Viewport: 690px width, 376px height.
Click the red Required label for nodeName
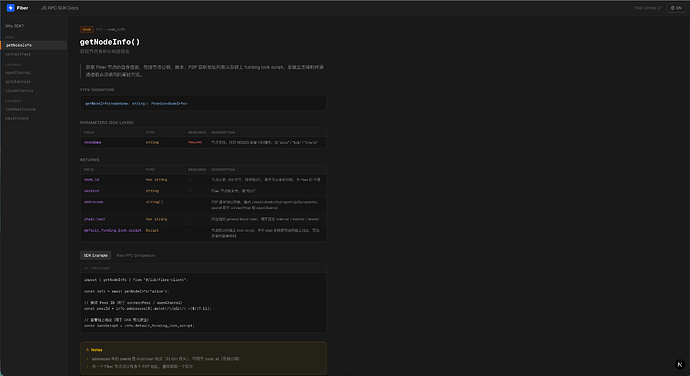point(195,142)
